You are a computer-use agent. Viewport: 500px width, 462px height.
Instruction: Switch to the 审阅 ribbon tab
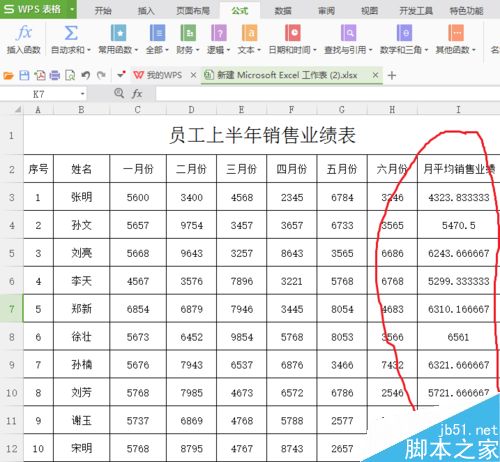pyautogui.click(x=326, y=11)
